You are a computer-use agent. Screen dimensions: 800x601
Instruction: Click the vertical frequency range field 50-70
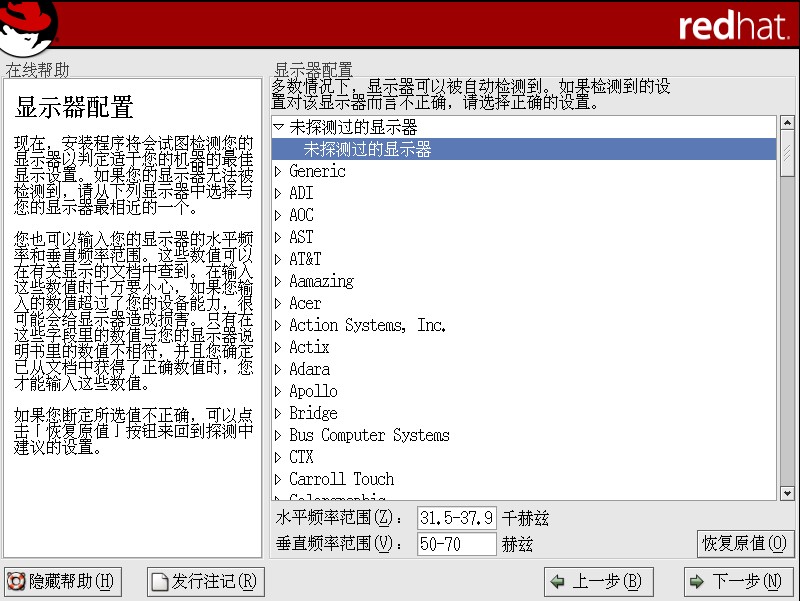coord(456,544)
